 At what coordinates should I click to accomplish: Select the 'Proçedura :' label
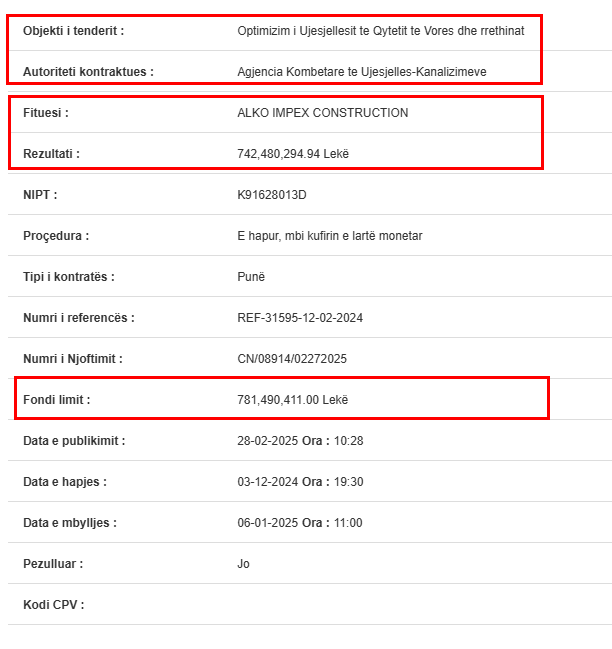click(x=56, y=236)
